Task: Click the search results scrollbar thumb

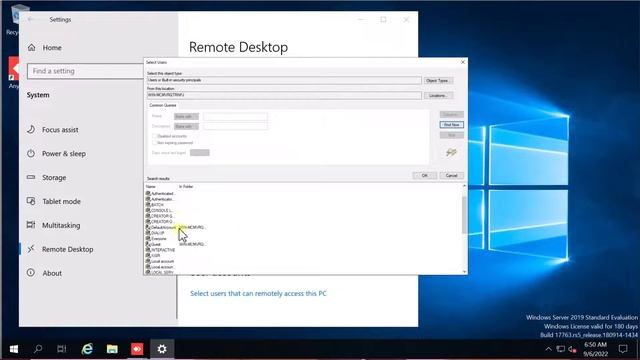Action: pos(464,215)
